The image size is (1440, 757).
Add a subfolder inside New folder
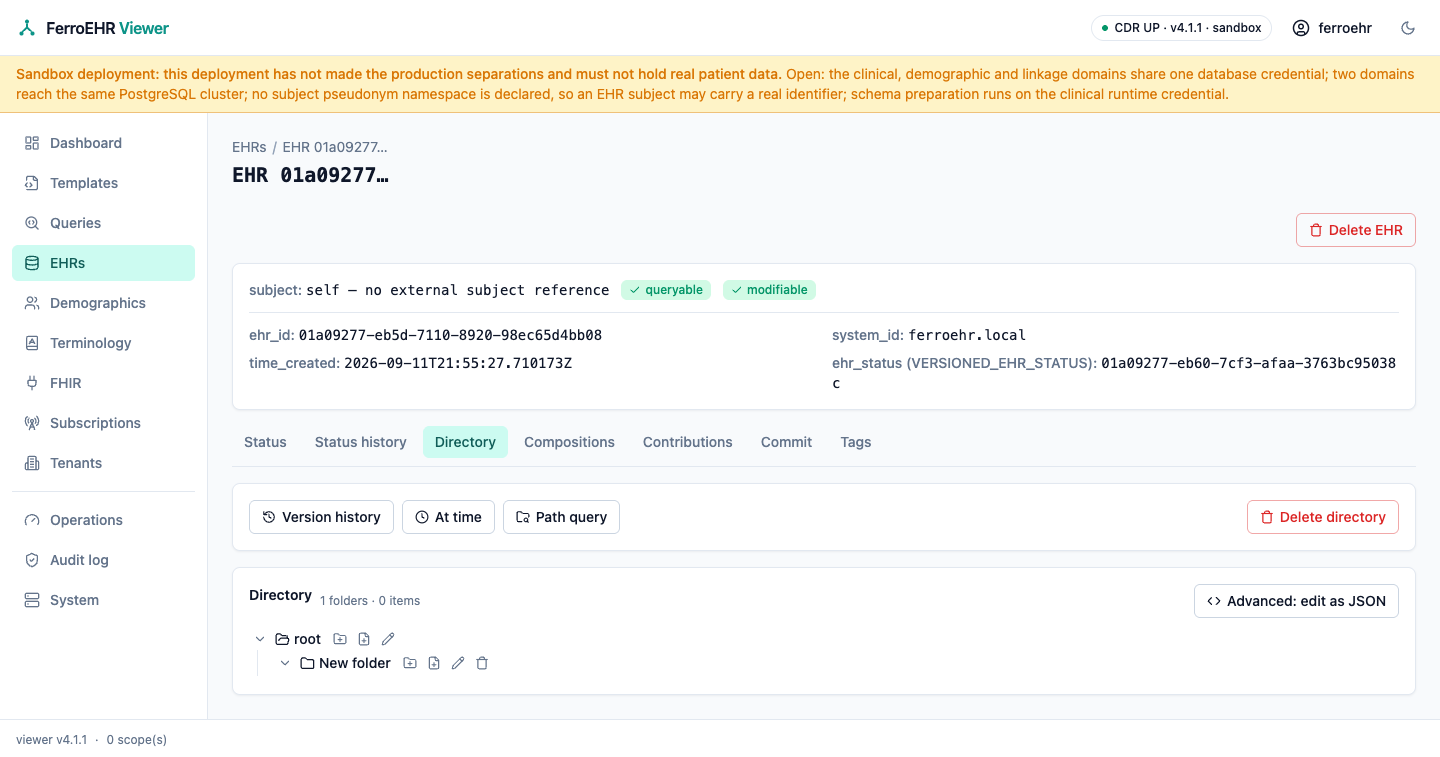pos(410,663)
